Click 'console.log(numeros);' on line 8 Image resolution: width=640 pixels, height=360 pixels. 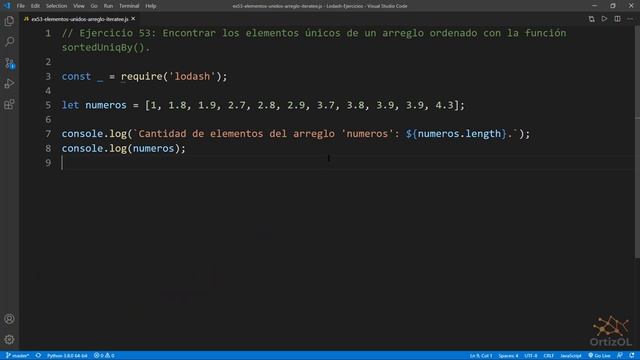[123, 148]
